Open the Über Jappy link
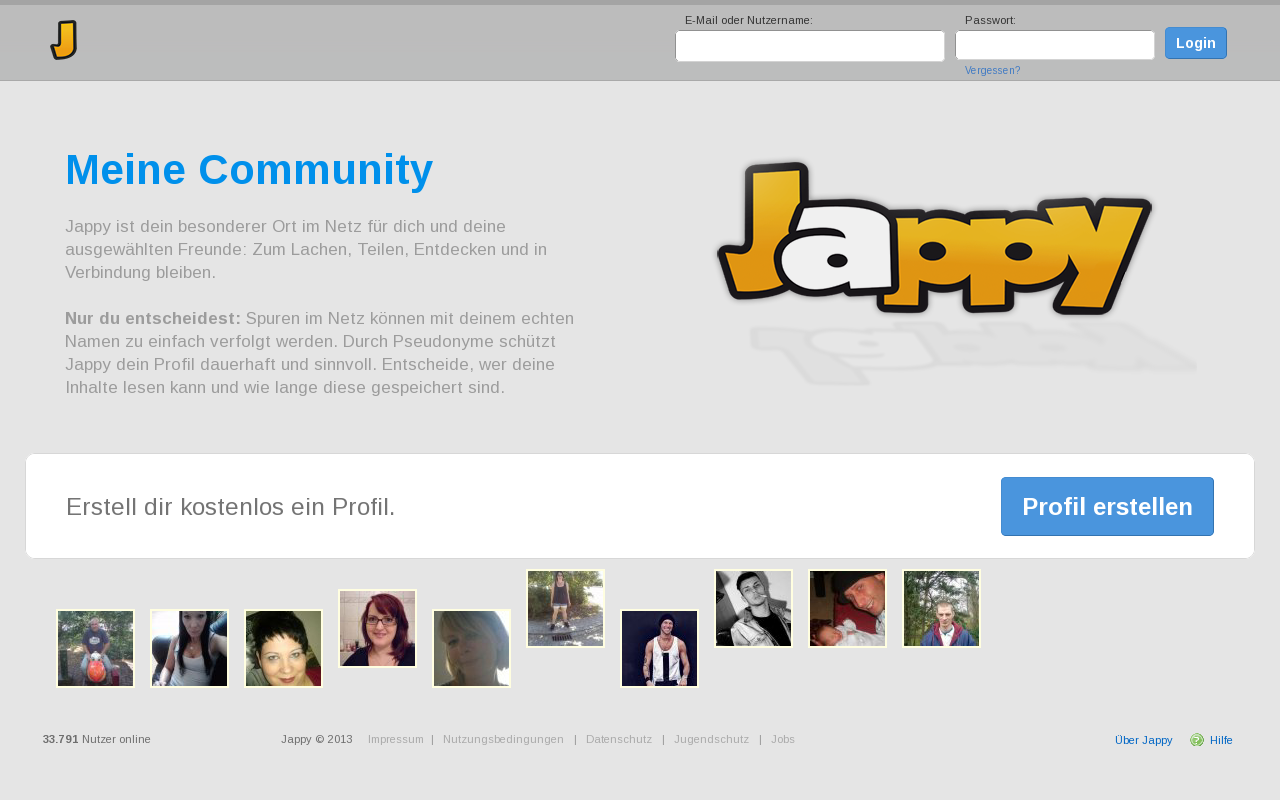 coord(1143,740)
